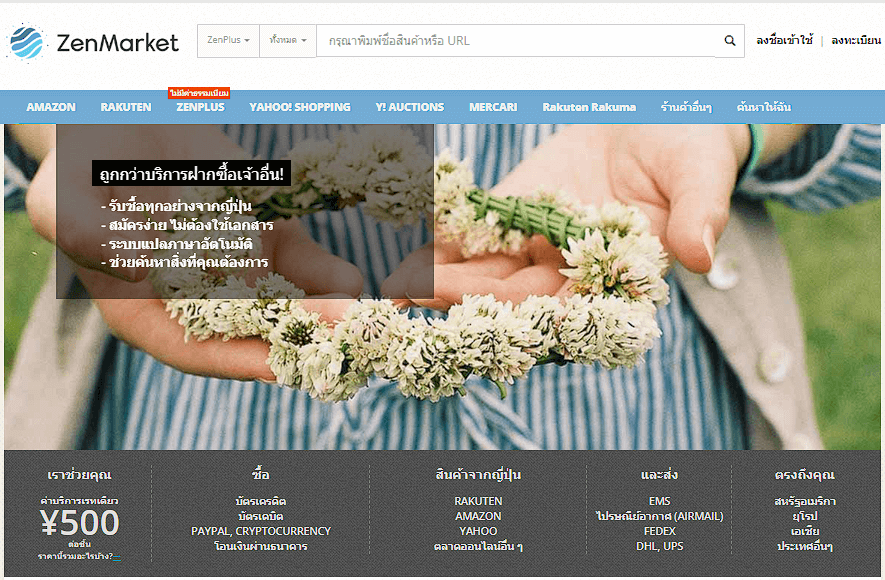Click the ช่วยค้นหาสิ่งที่คุณต้องการ bullet text
Screen dimensions: 885x580
[x=185, y=262]
